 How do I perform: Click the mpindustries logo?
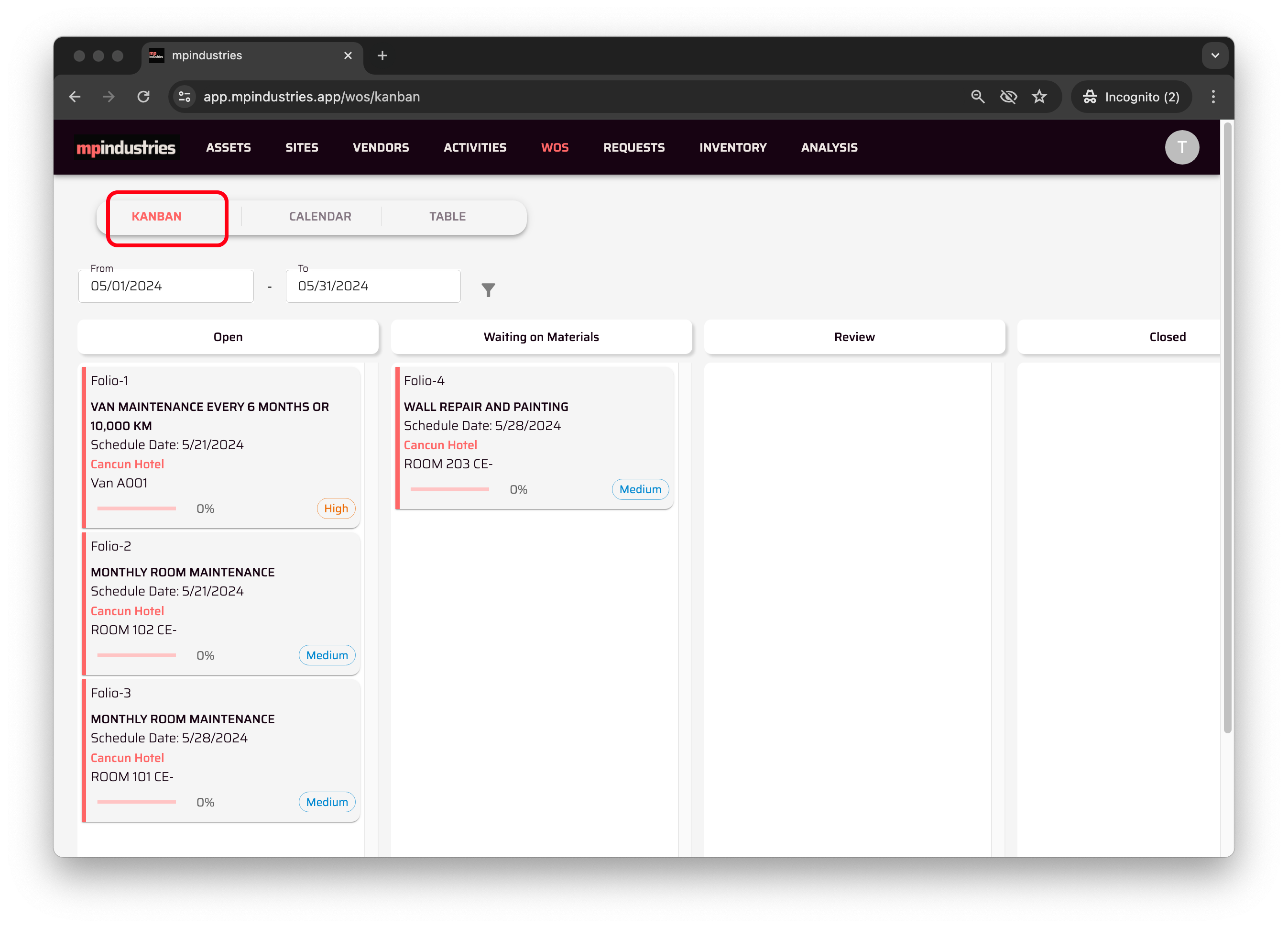pos(126,148)
